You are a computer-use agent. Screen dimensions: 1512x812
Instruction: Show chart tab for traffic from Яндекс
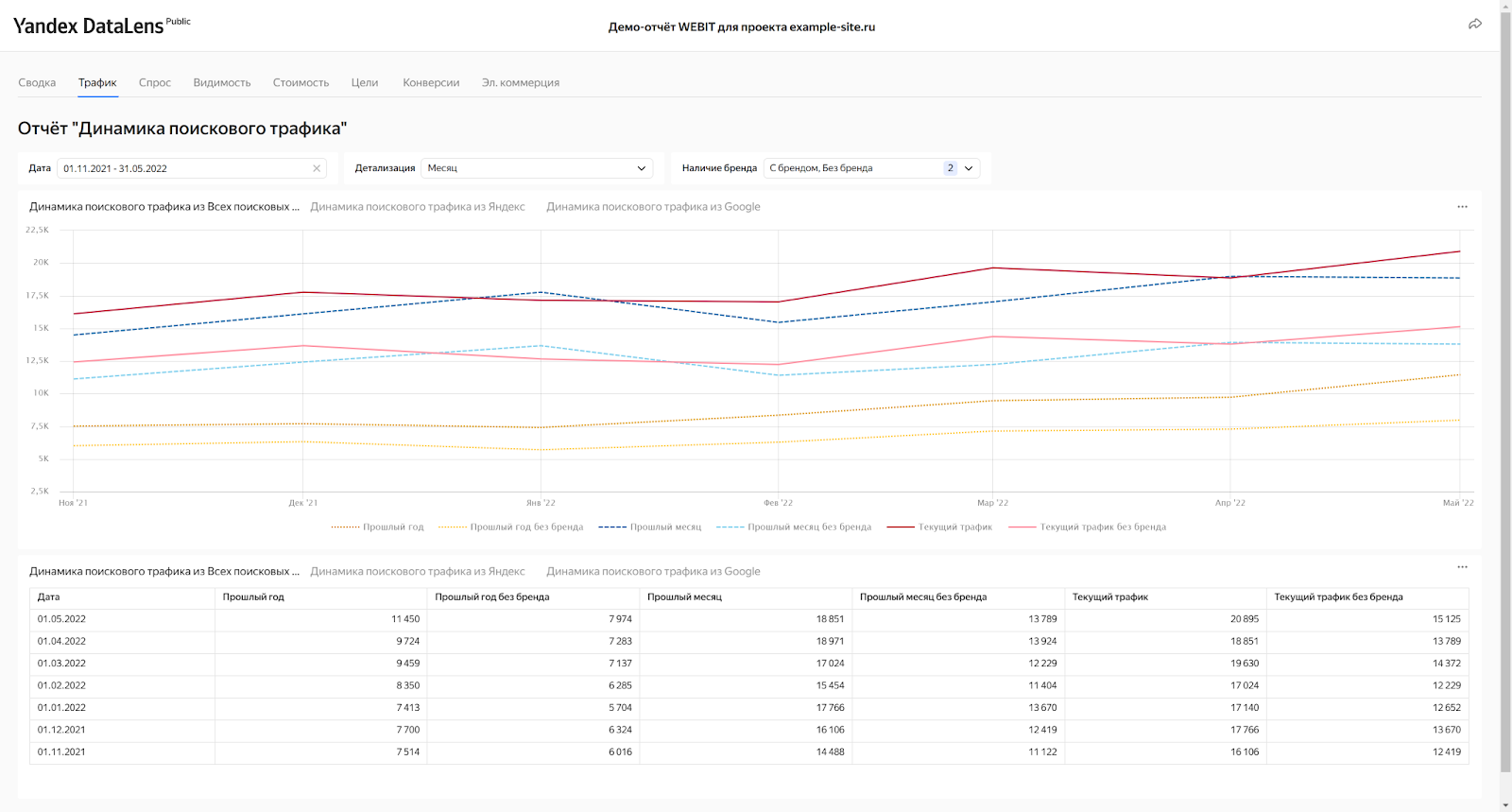tap(418, 207)
